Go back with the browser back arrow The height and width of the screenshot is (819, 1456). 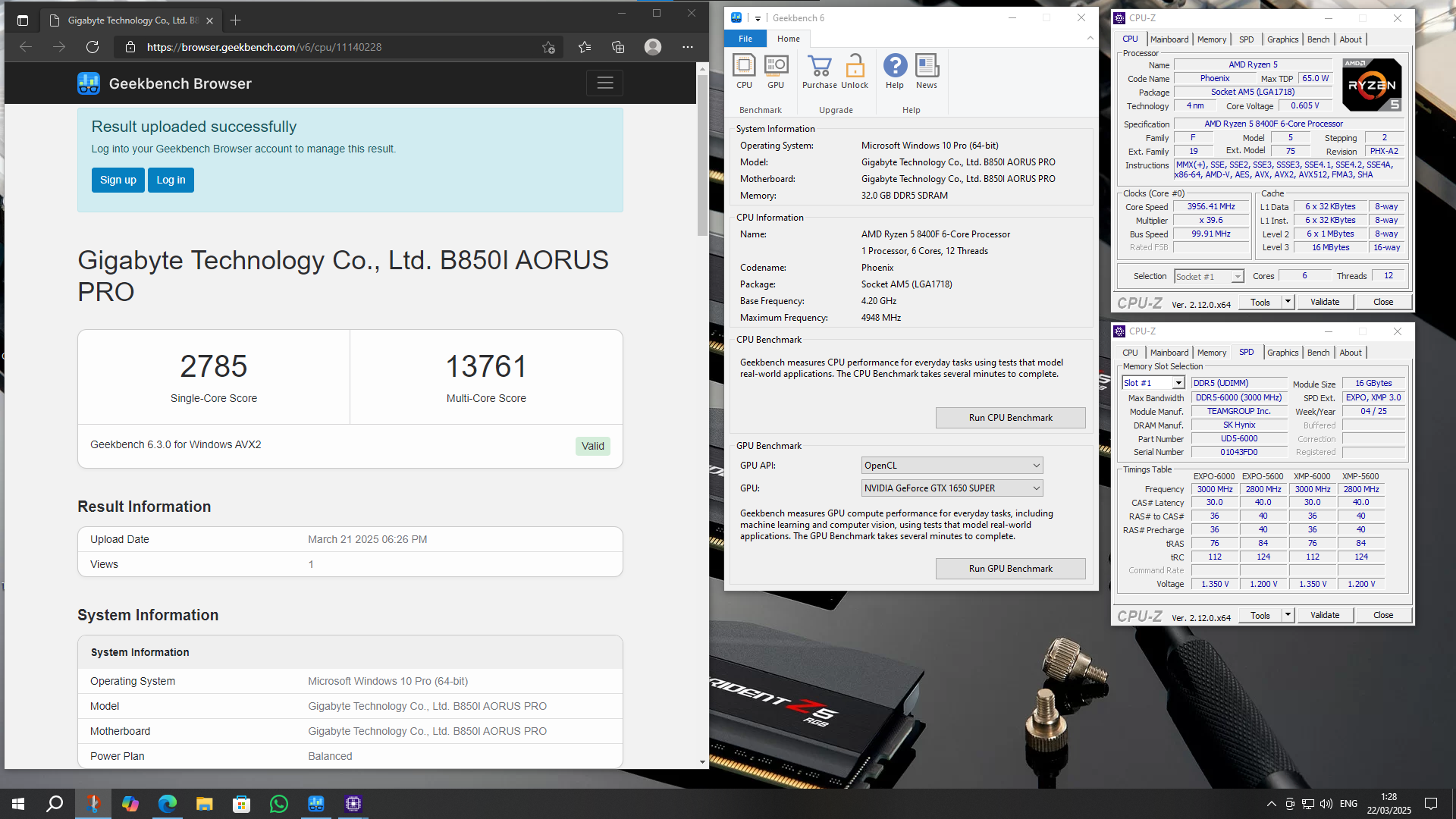[26, 47]
